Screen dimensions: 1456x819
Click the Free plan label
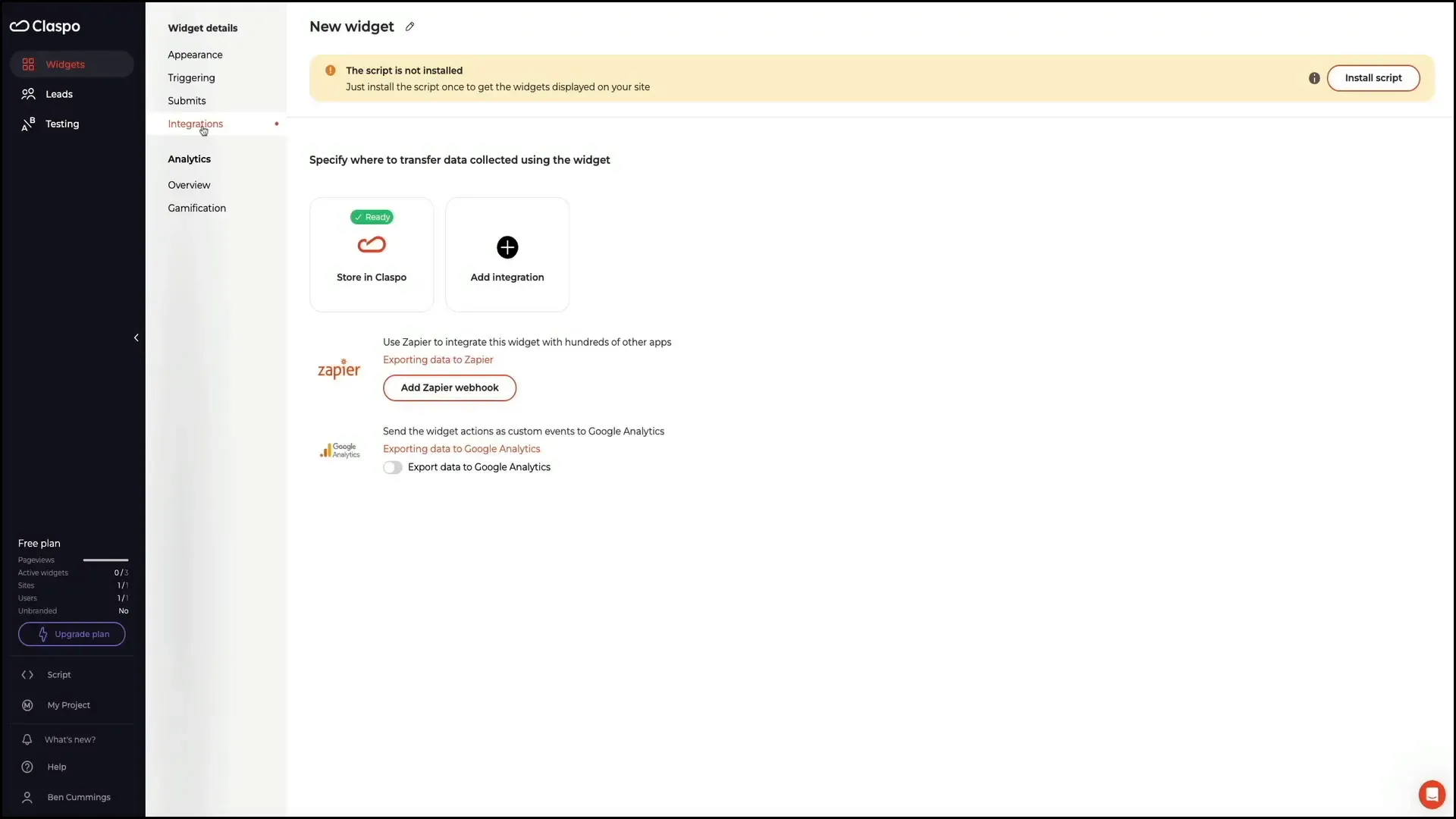click(39, 544)
